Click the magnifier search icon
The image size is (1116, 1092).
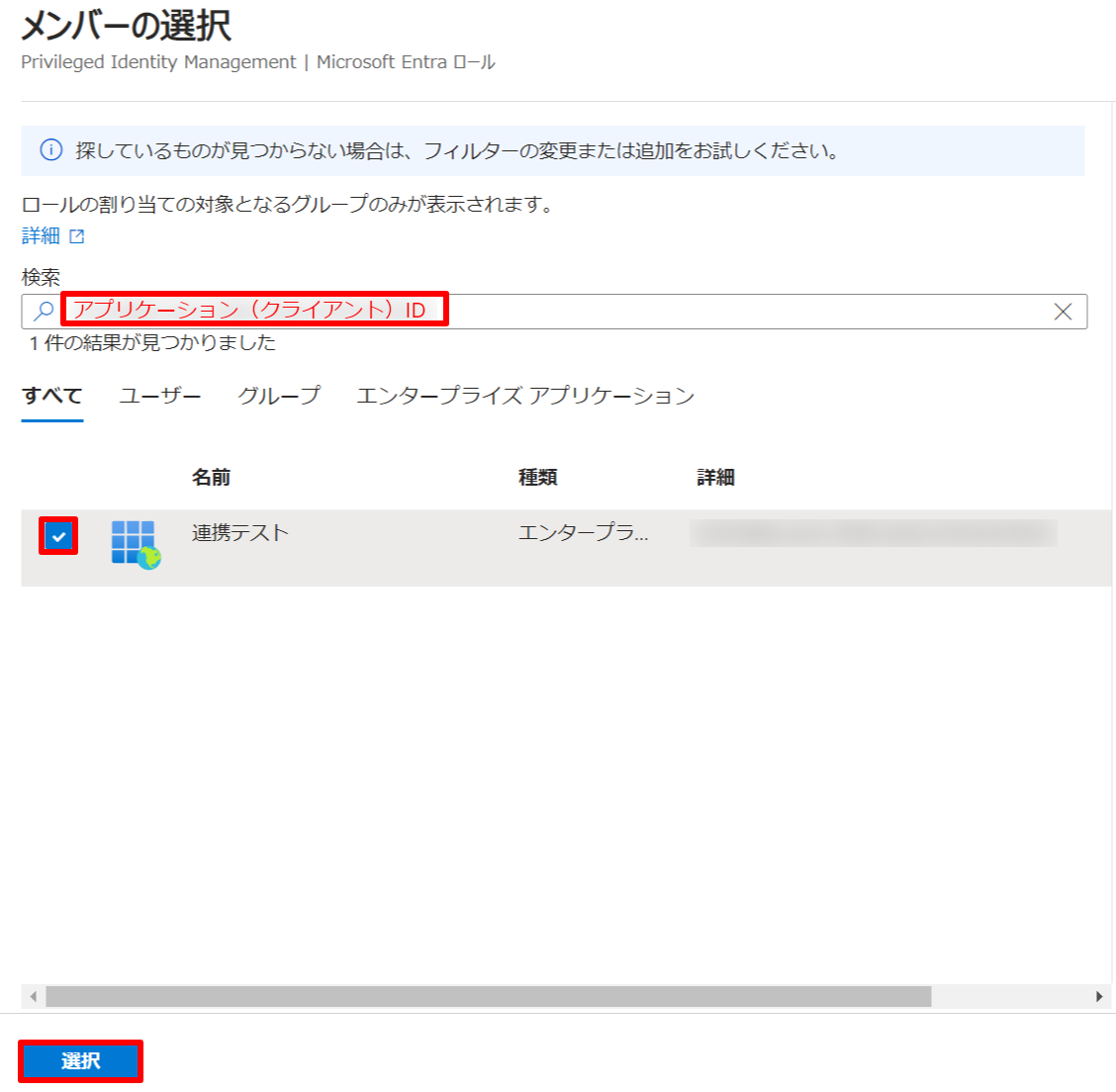[44, 311]
